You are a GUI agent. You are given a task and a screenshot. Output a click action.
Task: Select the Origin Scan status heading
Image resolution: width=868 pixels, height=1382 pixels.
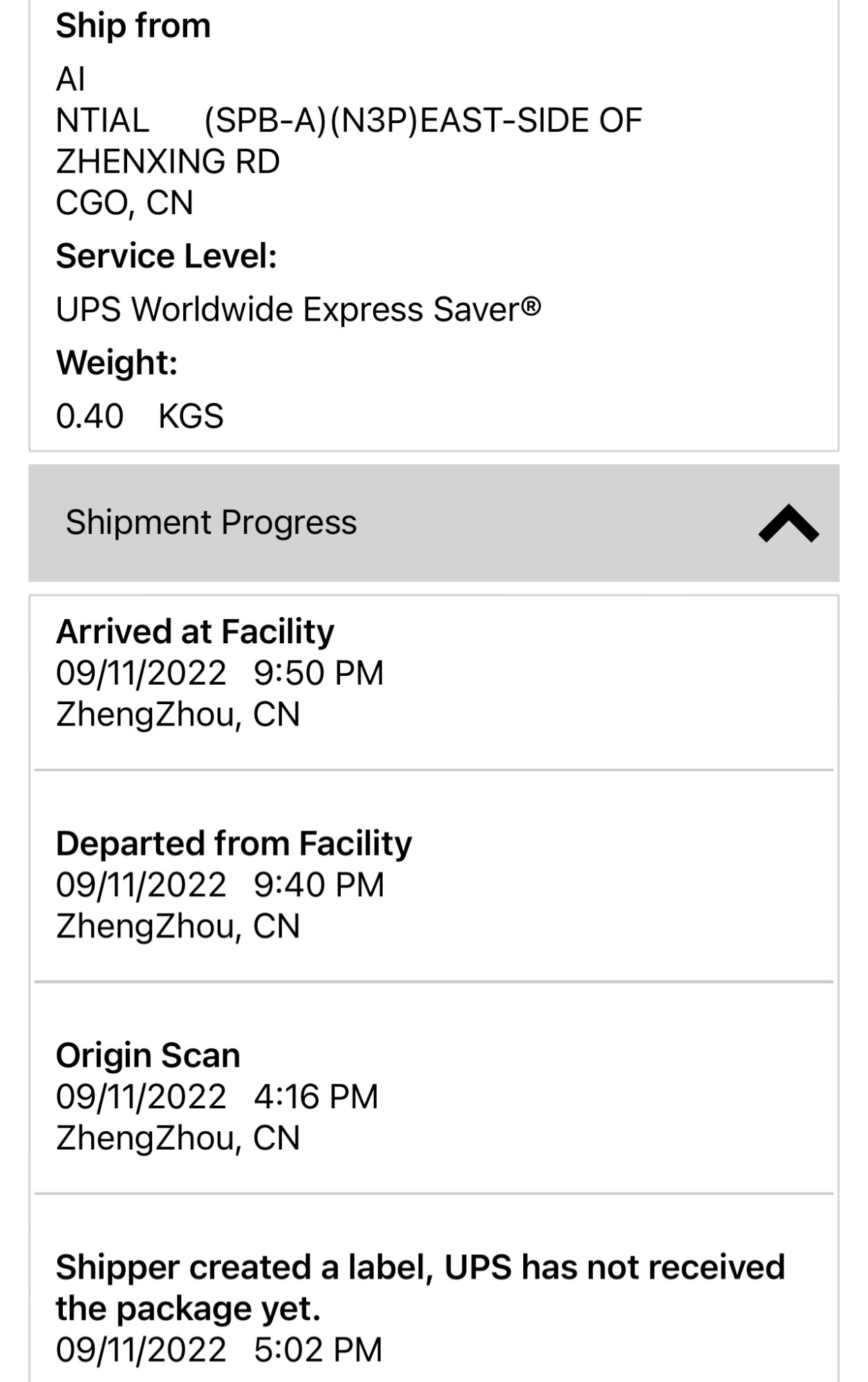point(148,1056)
